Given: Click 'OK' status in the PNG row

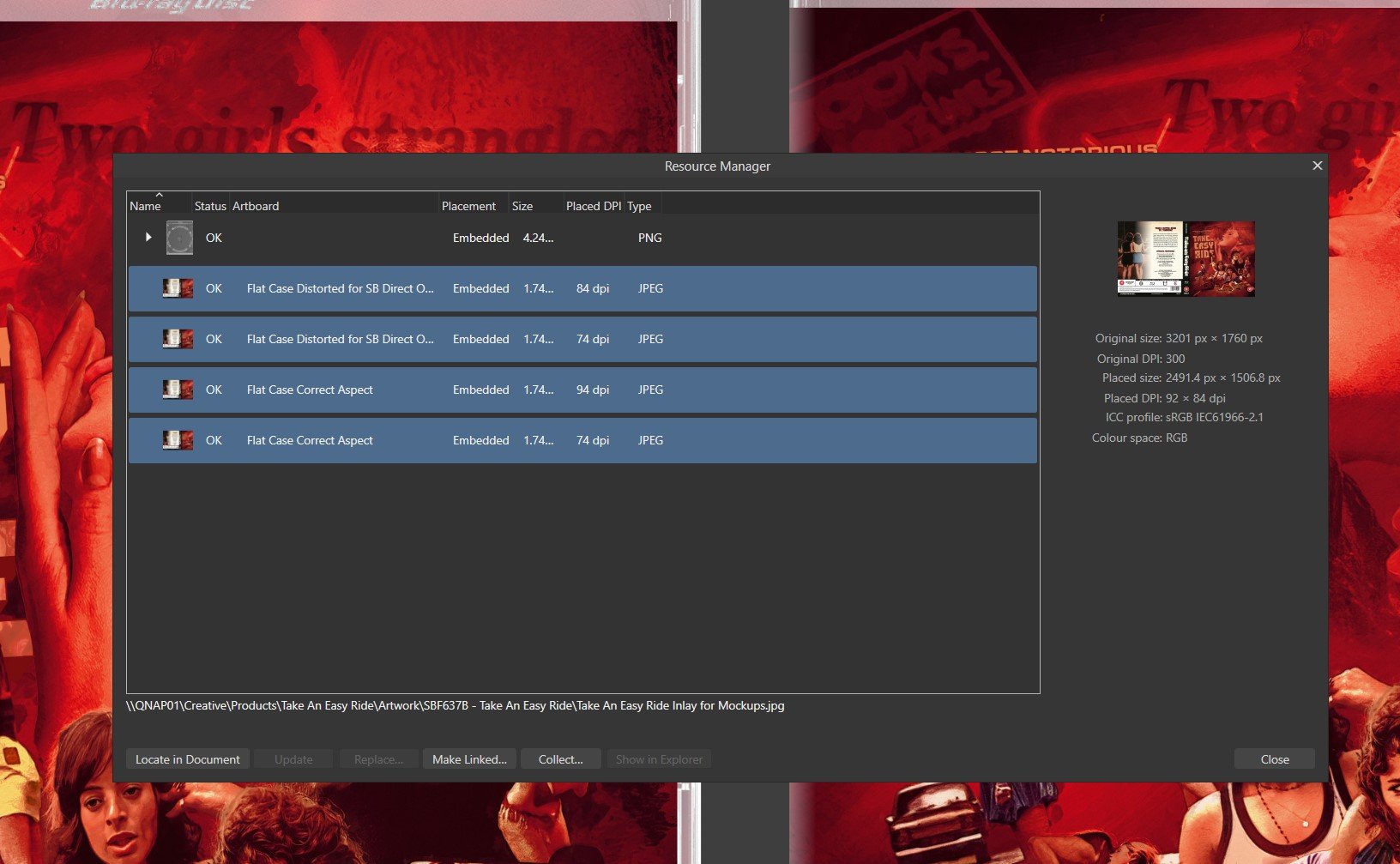Looking at the screenshot, I should pos(214,238).
